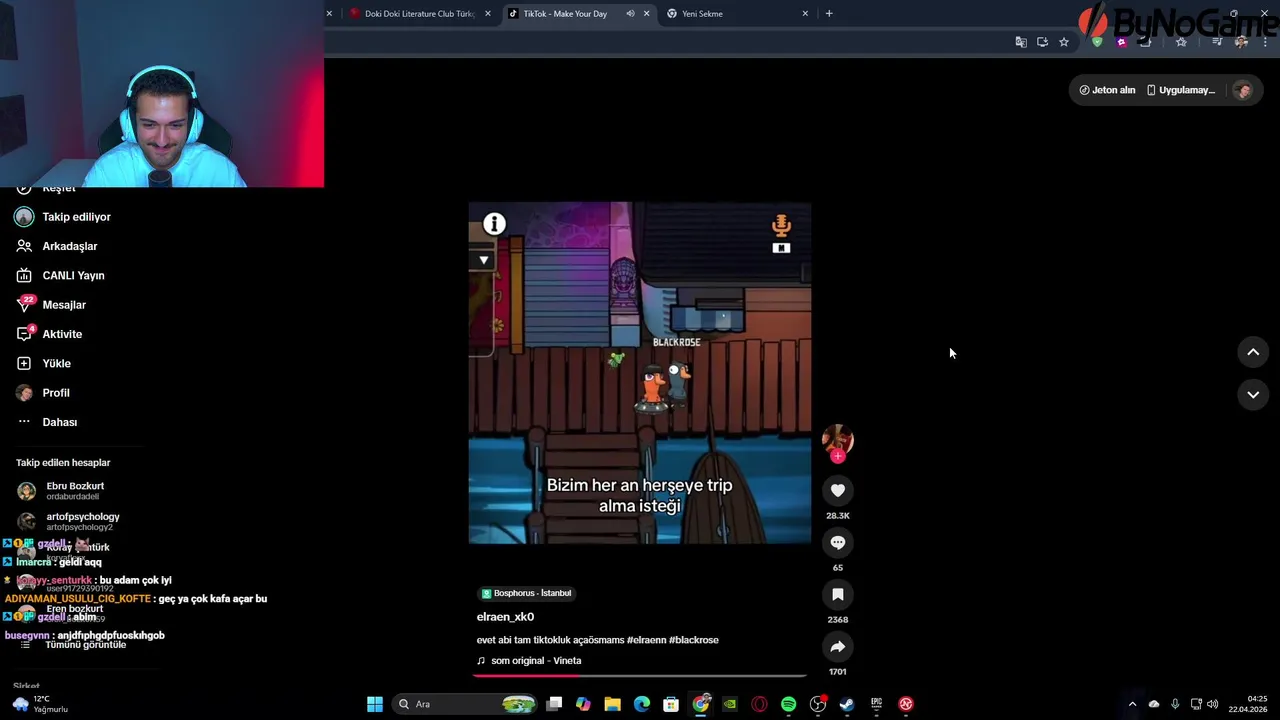The image size is (1280, 720).
Task: Open Opera browser from the taskbar
Action: click(x=759, y=704)
